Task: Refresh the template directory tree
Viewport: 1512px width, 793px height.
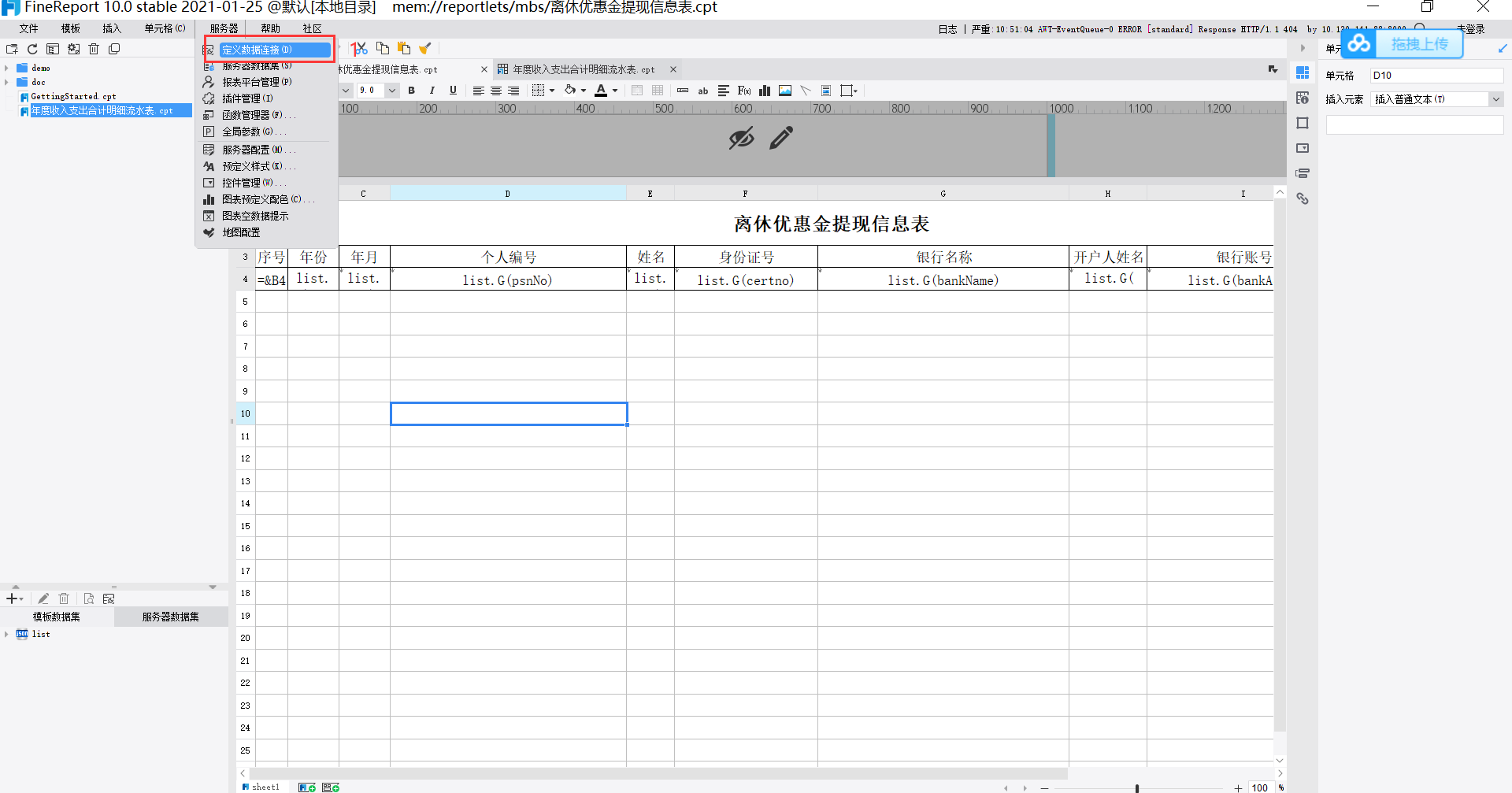Action: (32, 49)
